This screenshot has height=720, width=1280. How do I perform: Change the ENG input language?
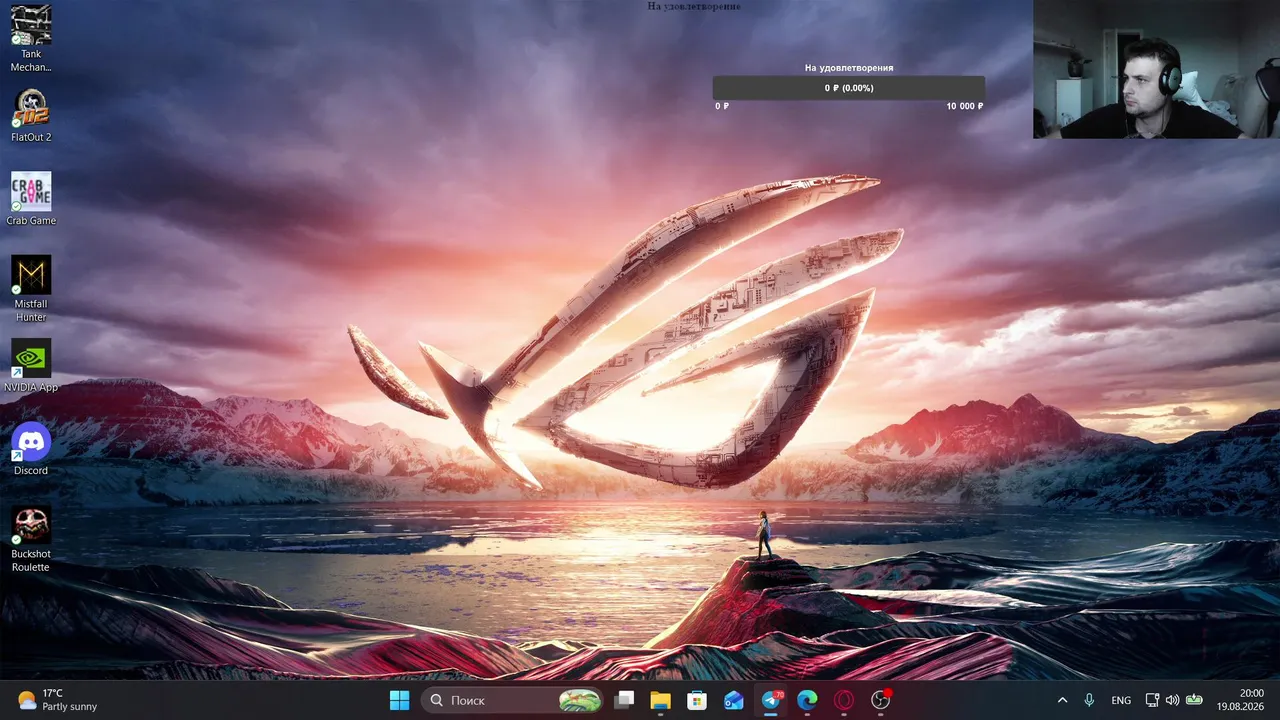pyautogui.click(x=1121, y=701)
